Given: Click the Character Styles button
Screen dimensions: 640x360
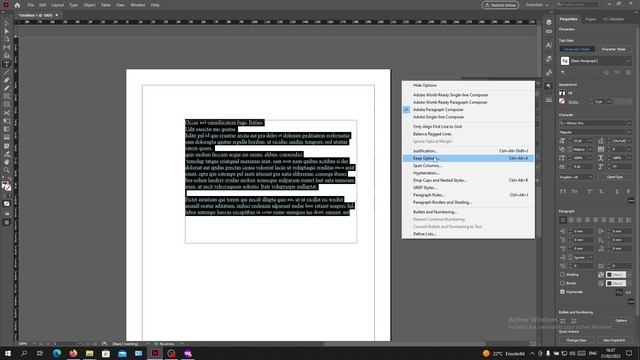Looking at the screenshot, I should [x=613, y=49].
